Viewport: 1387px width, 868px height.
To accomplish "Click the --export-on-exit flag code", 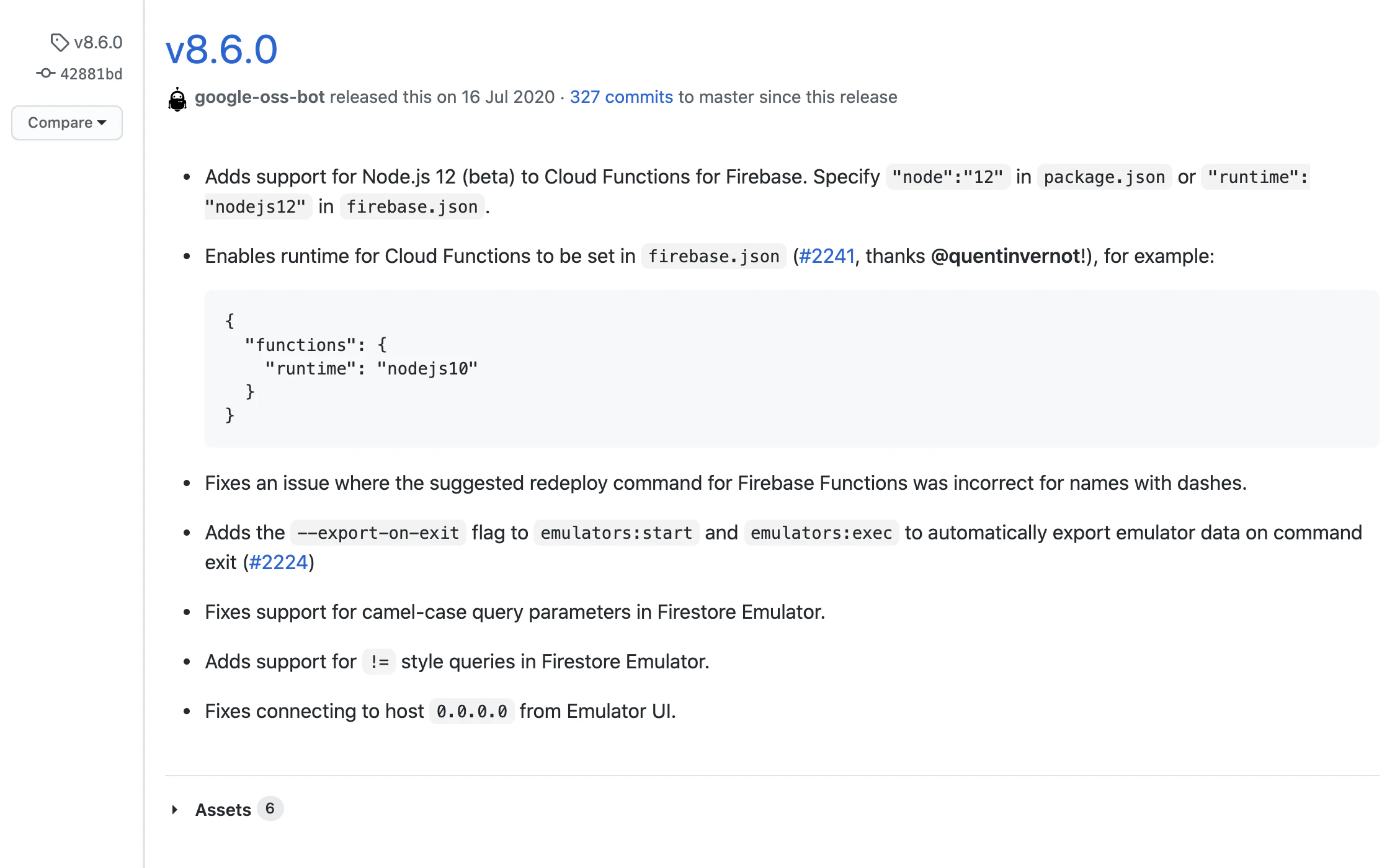I will (378, 533).
